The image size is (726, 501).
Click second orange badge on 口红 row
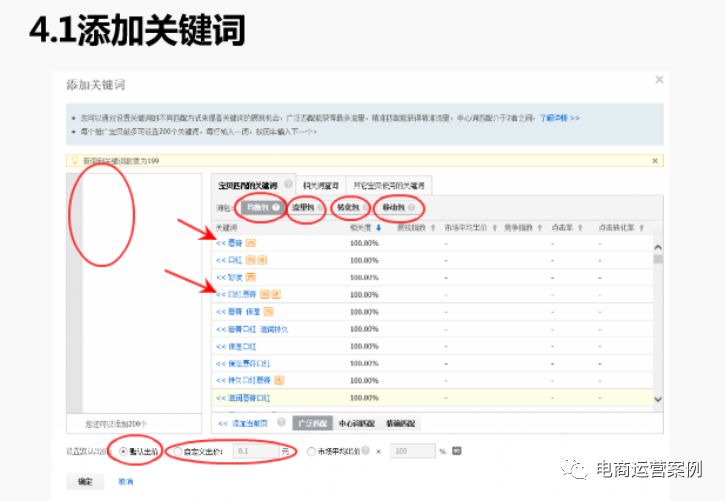262,260
